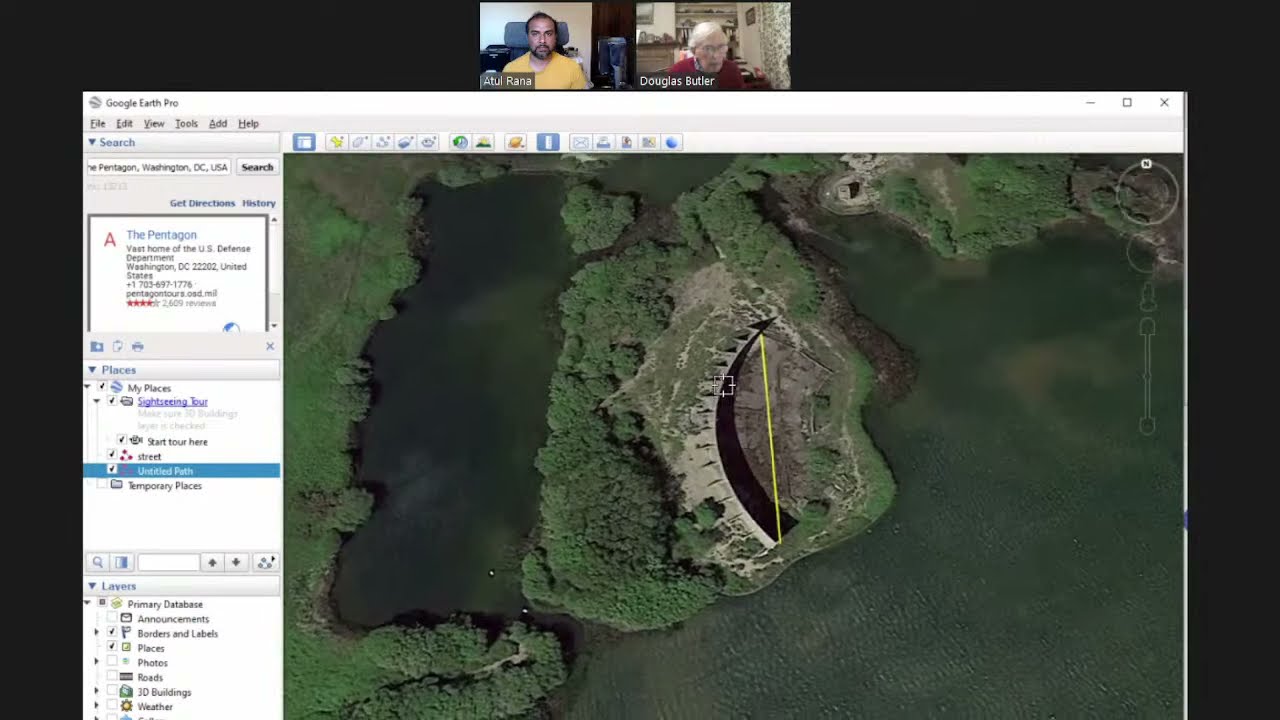Uncheck the Sightseeing Tour checkbox
Screen dimensions: 1280x720
pos(111,401)
